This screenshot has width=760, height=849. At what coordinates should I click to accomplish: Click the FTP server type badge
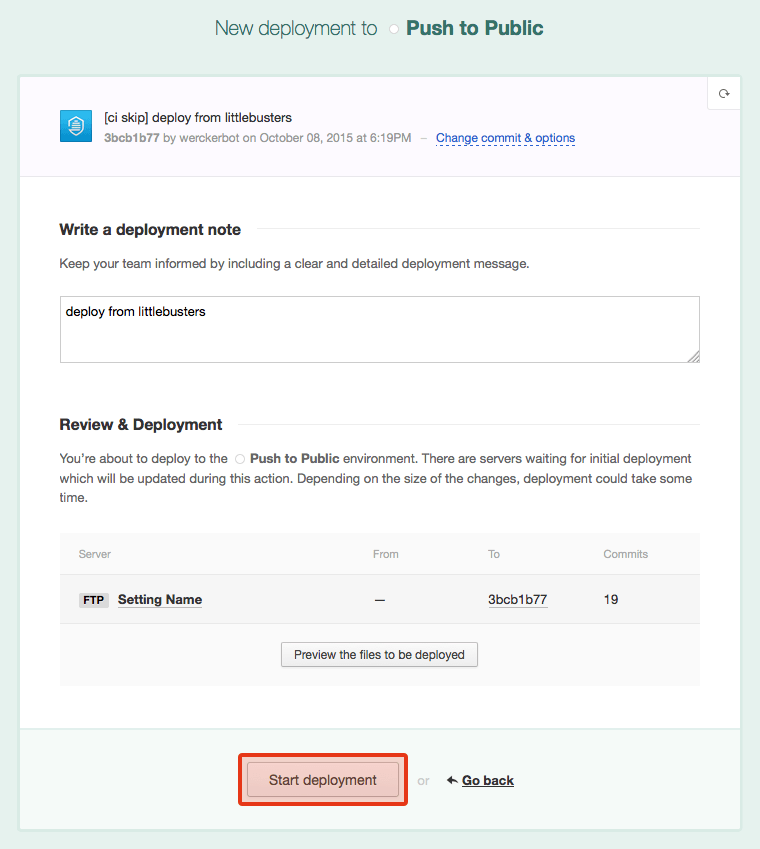click(x=94, y=600)
